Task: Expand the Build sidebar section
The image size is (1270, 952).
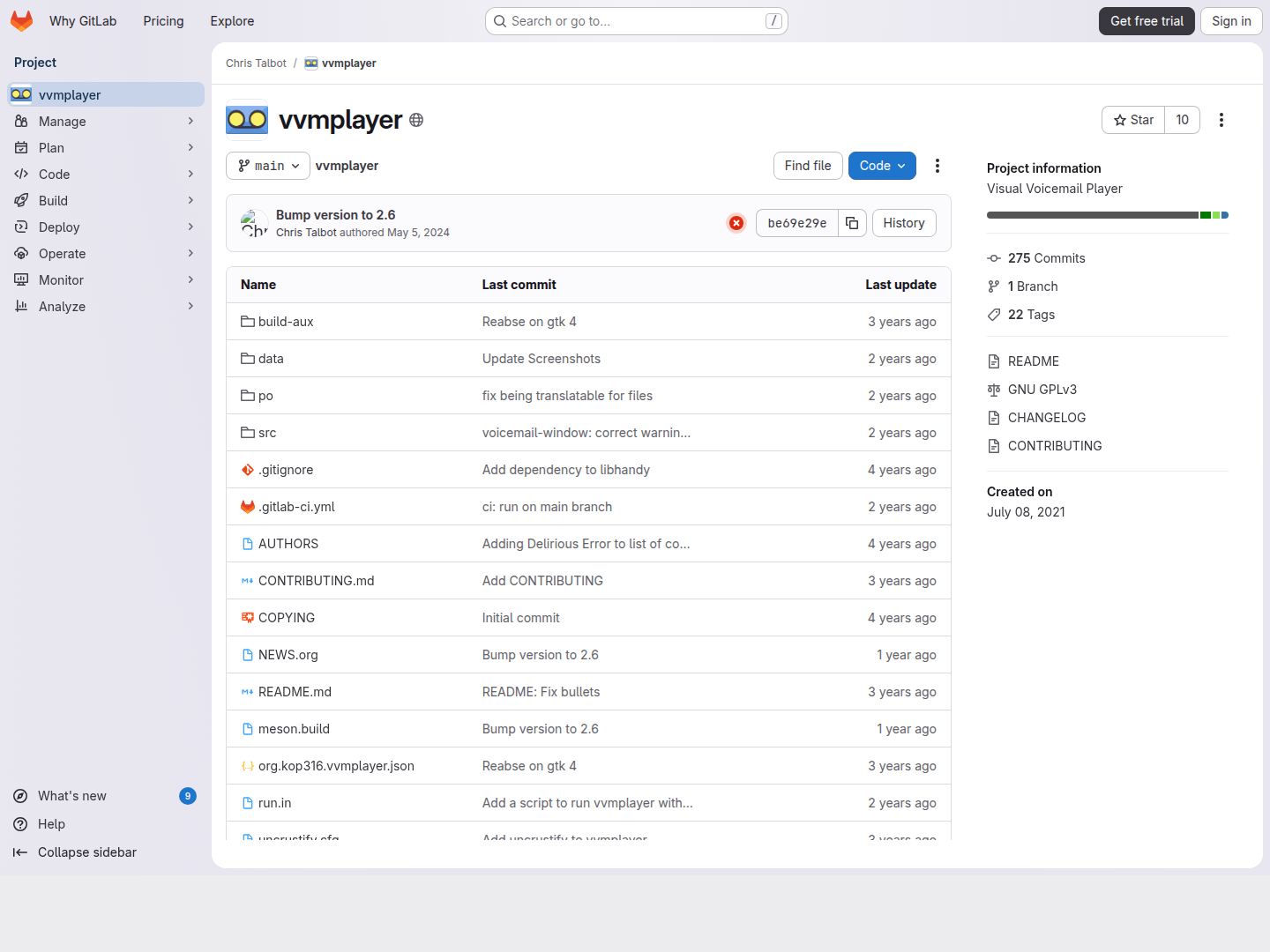Action: 106,201
